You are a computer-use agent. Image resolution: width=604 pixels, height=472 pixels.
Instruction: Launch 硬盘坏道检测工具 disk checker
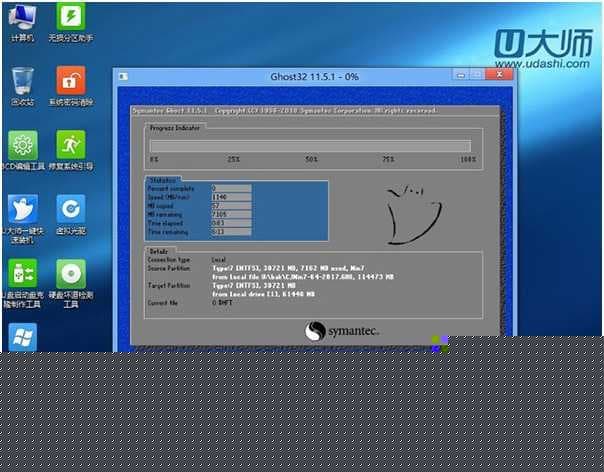click(x=70, y=275)
